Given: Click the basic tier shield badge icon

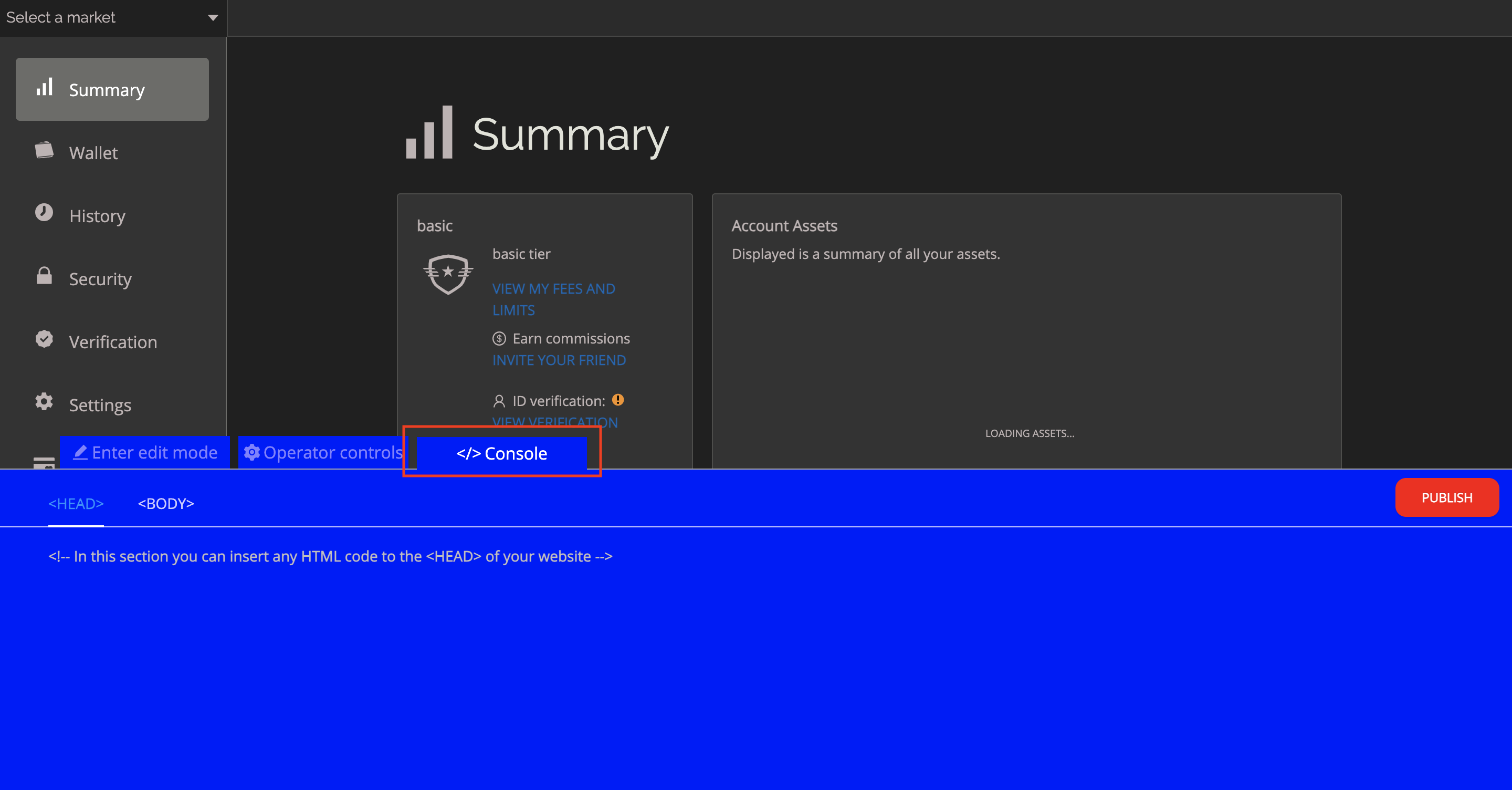Looking at the screenshot, I should [448, 274].
